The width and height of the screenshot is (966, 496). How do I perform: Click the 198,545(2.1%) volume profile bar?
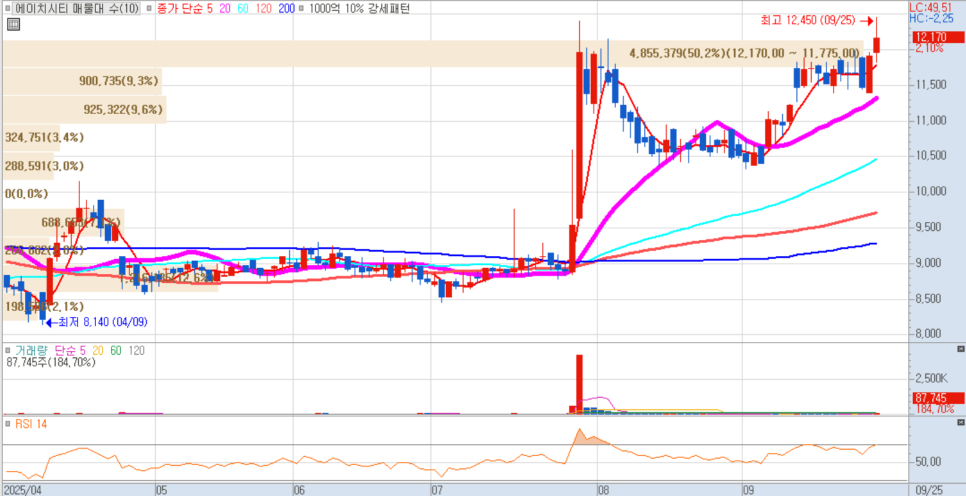25,307
